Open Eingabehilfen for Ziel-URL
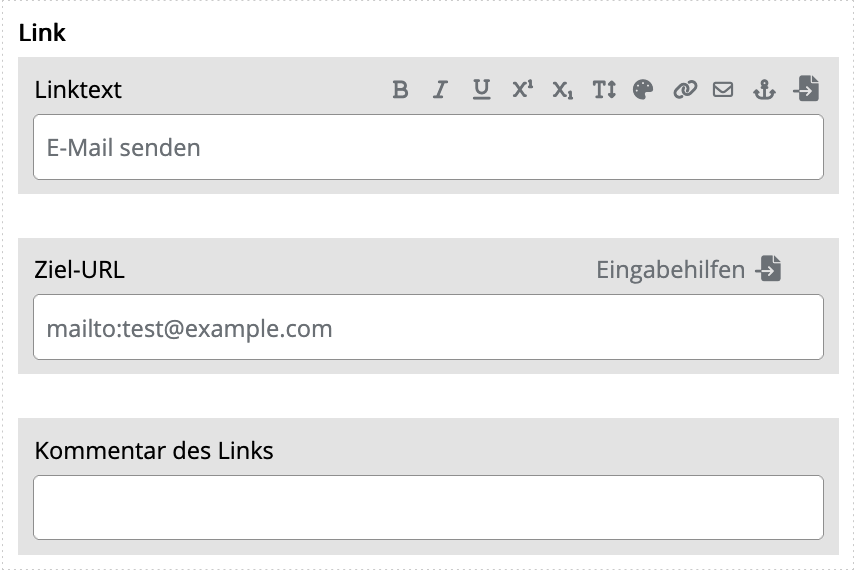The height and width of the screenshot is (573, 857). pos(670,270)
